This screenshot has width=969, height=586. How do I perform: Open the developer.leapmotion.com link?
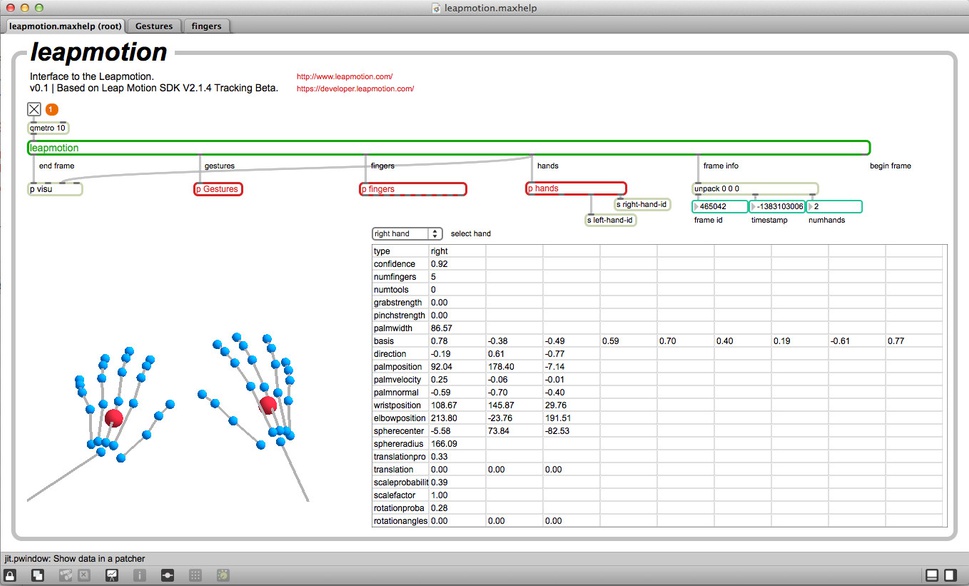point(355,88)
